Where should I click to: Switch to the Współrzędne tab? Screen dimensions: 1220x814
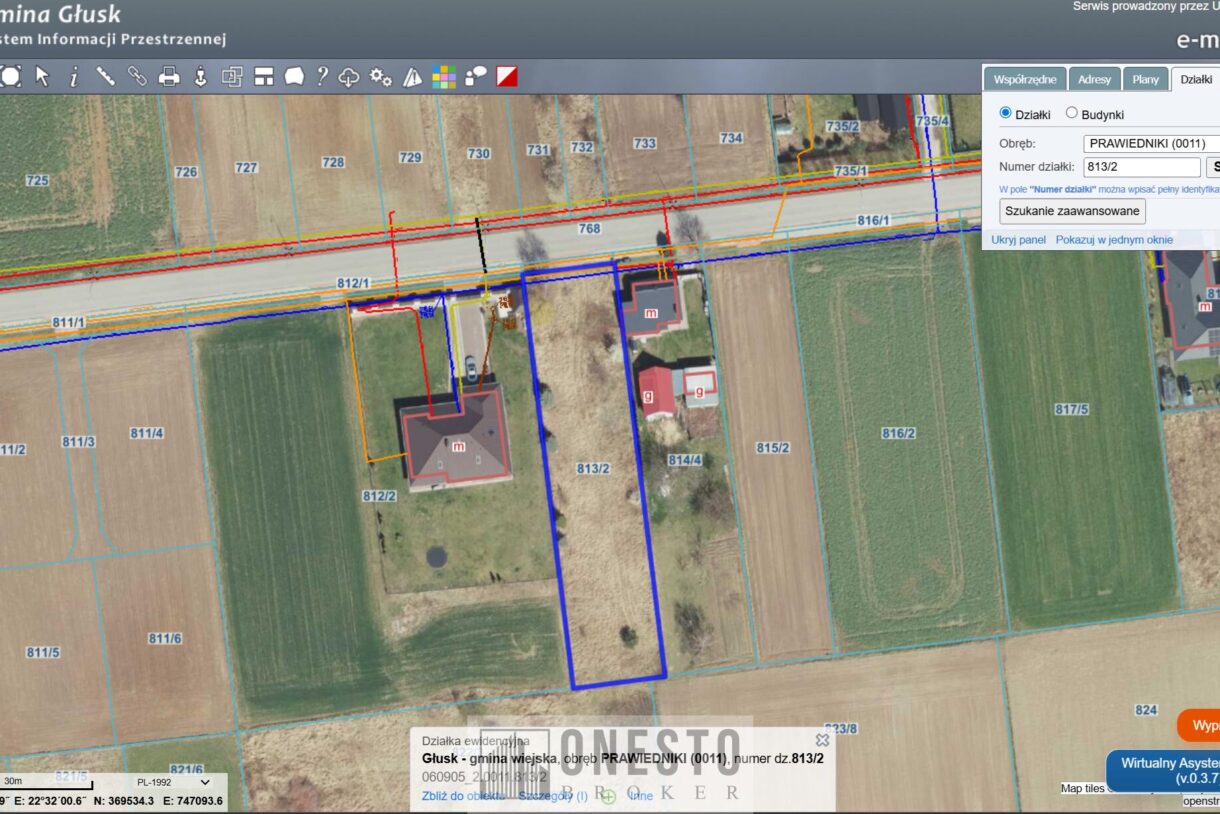[1024, 80]
